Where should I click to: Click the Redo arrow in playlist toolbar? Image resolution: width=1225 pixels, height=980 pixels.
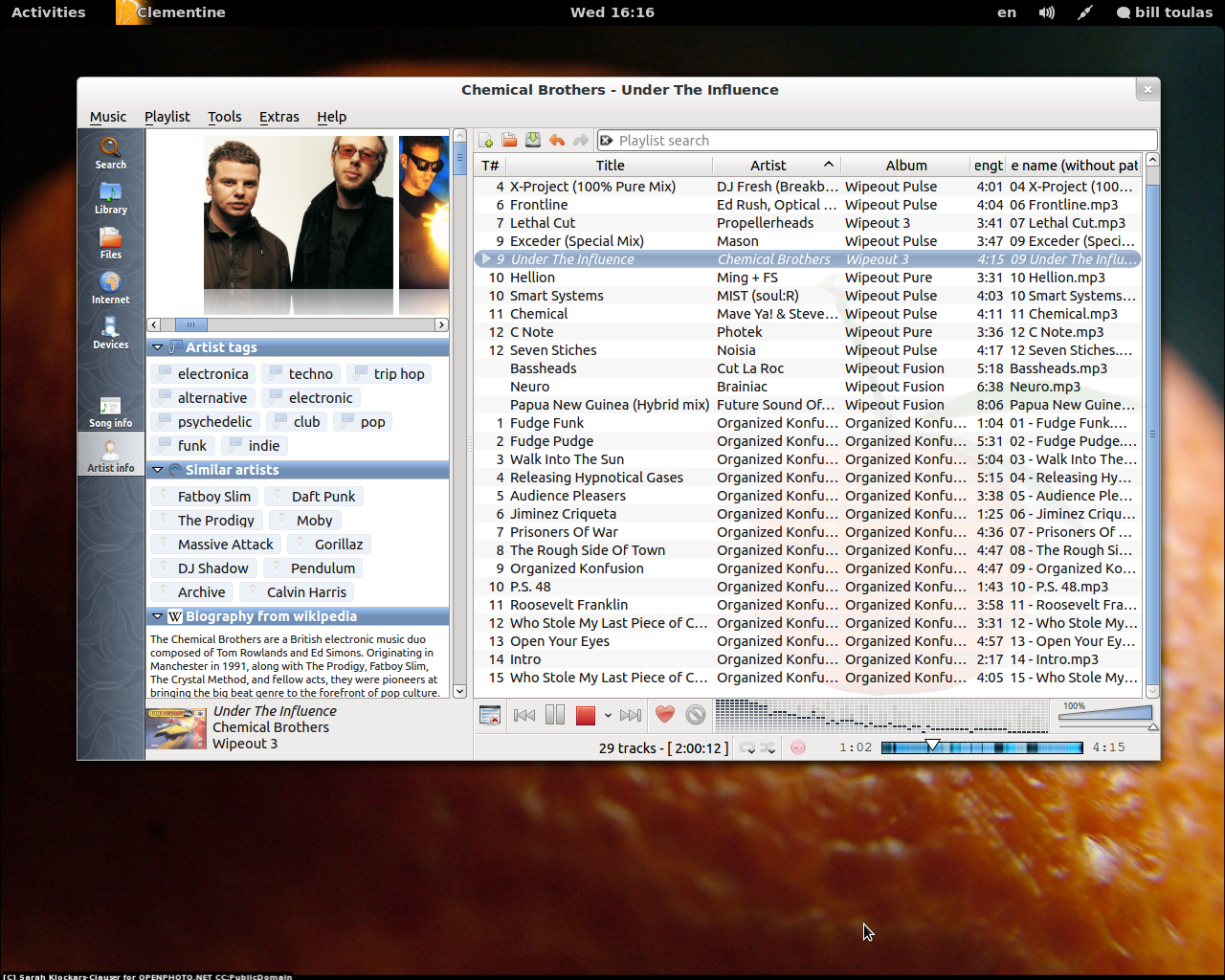click(x=581, y=141)
